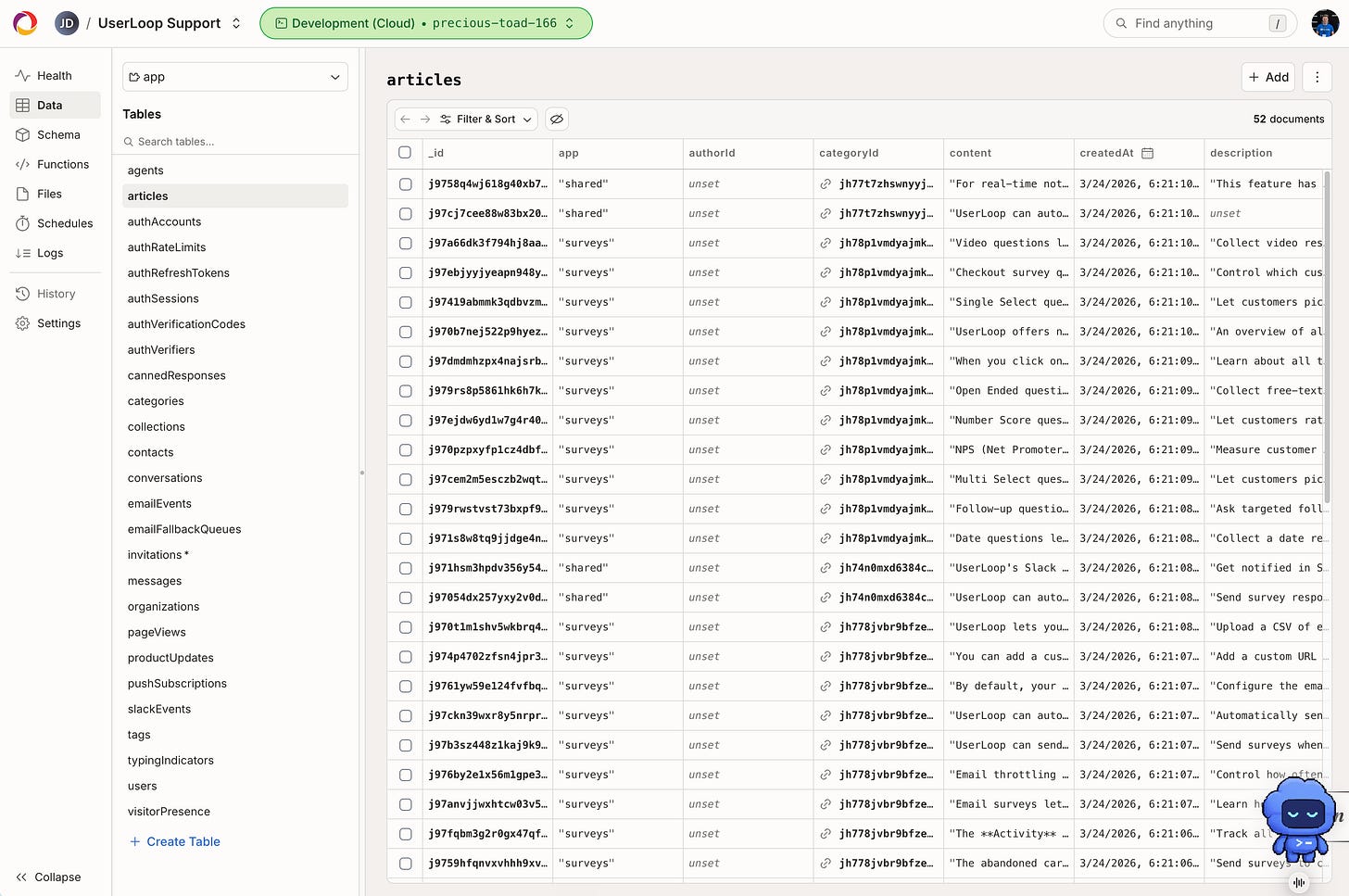Check the select-all rows checkbox
This screenshot has width=1349, height=896.
[405, 153]
